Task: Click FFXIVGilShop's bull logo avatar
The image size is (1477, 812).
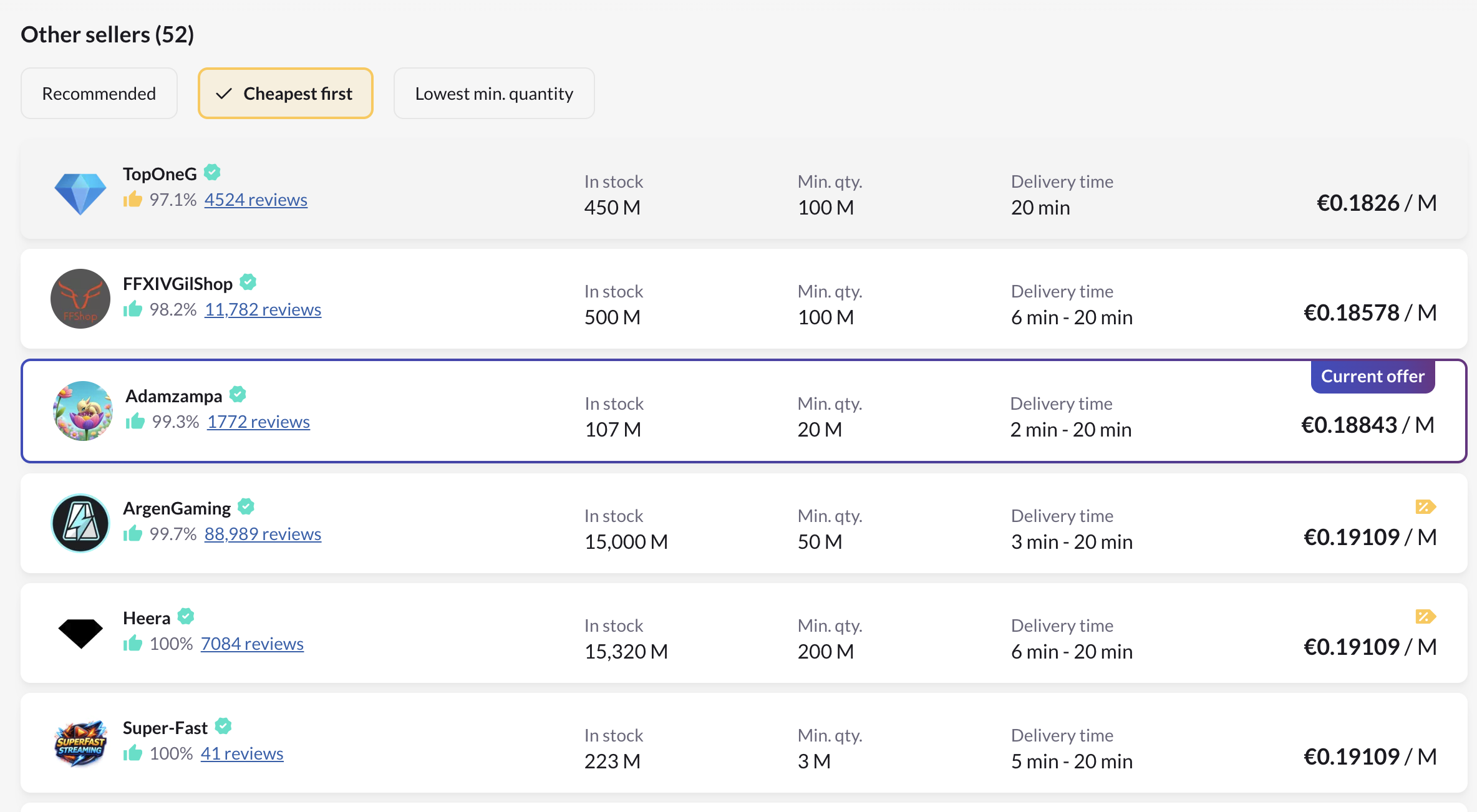Action: coord(80,299)
